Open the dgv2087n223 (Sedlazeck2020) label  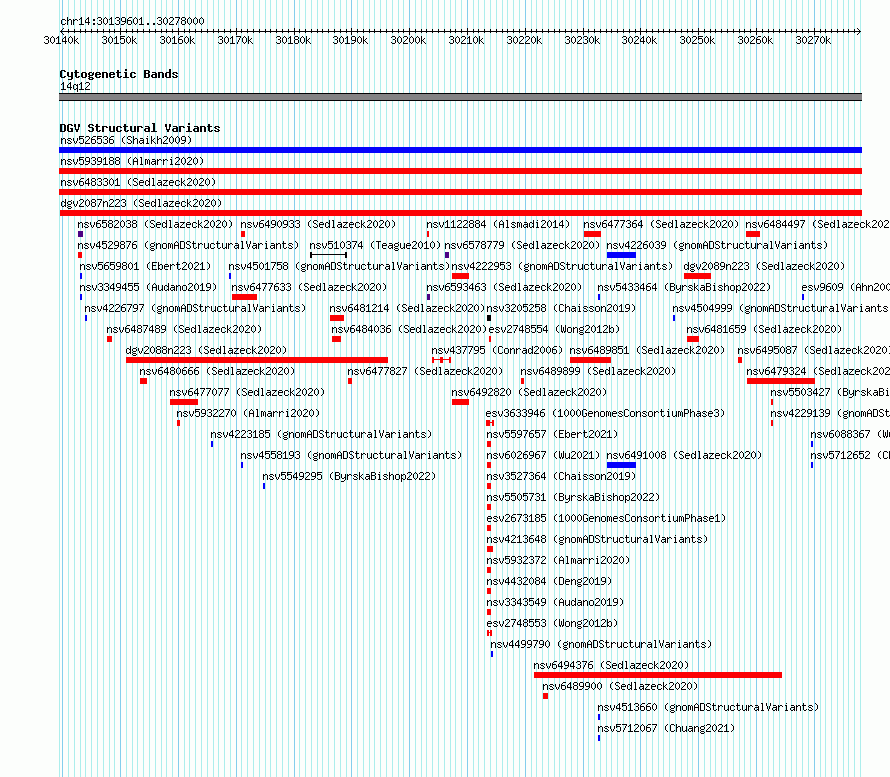point(141,203)
